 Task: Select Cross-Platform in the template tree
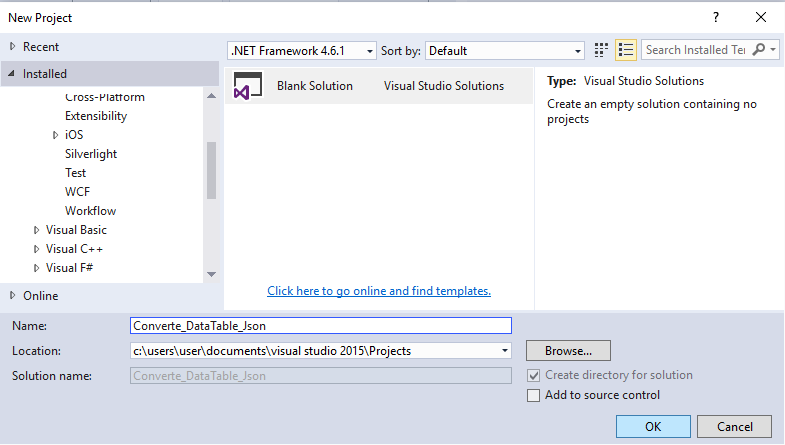click(105, 97)
